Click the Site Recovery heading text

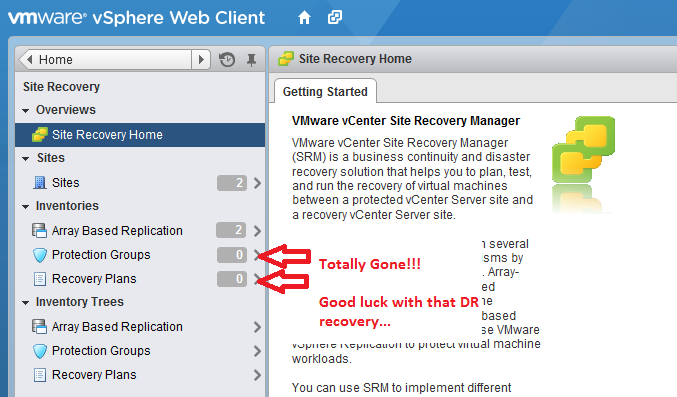[61, 87]
